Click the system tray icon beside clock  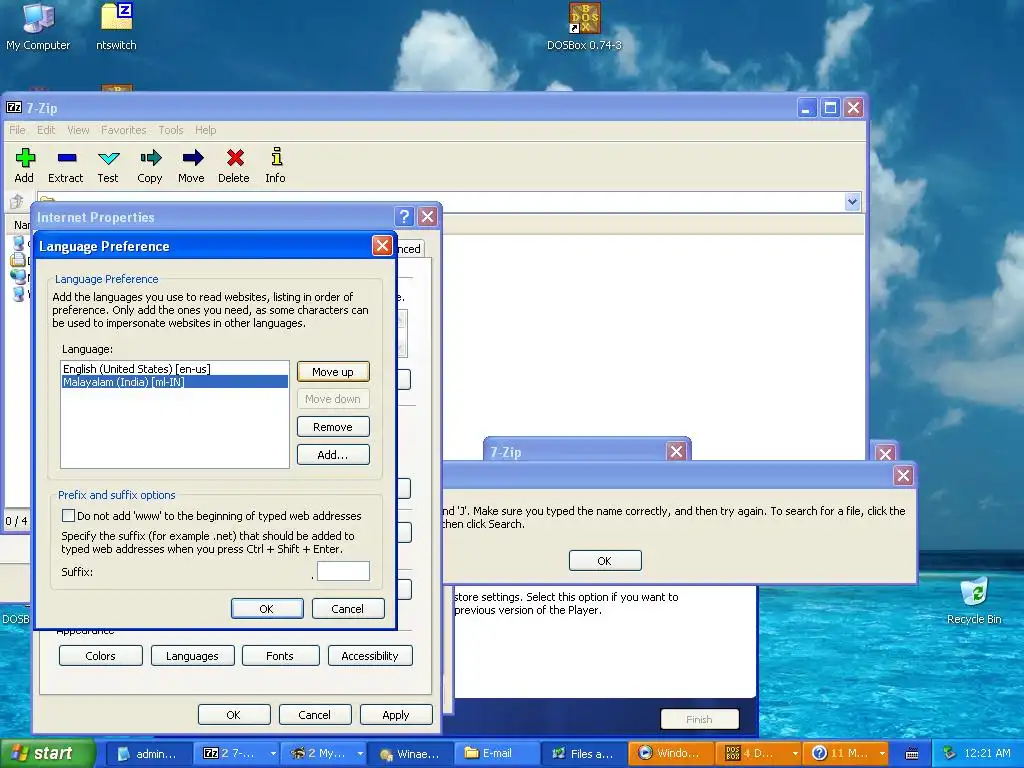click(x=950, y=753)
